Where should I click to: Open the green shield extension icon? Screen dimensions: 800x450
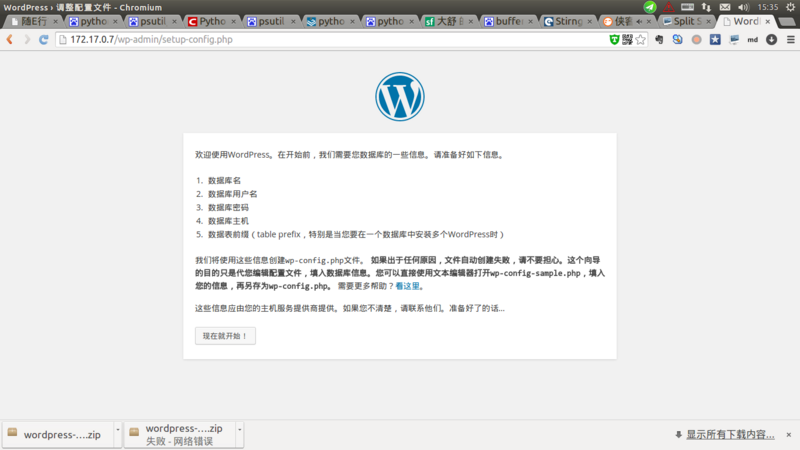coord(614,39)
